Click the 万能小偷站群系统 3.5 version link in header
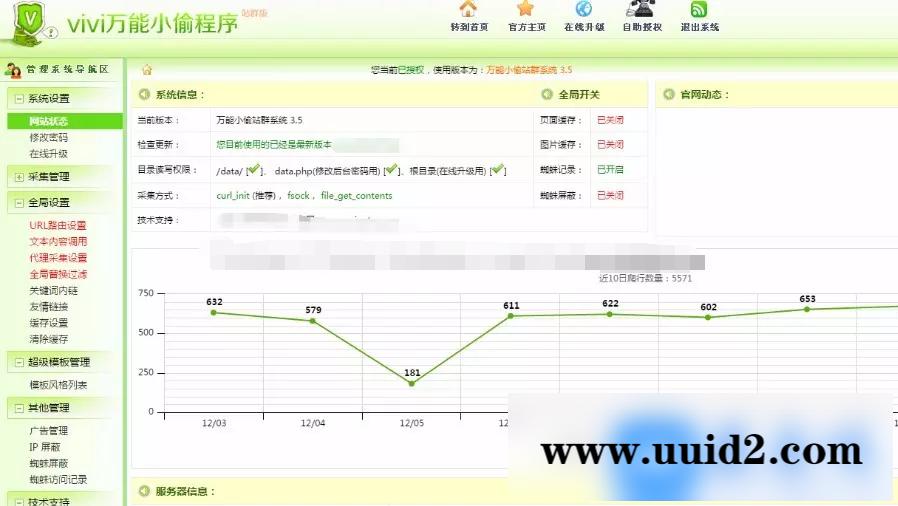Viewport: 898px width, 506px height. (529, 70)
